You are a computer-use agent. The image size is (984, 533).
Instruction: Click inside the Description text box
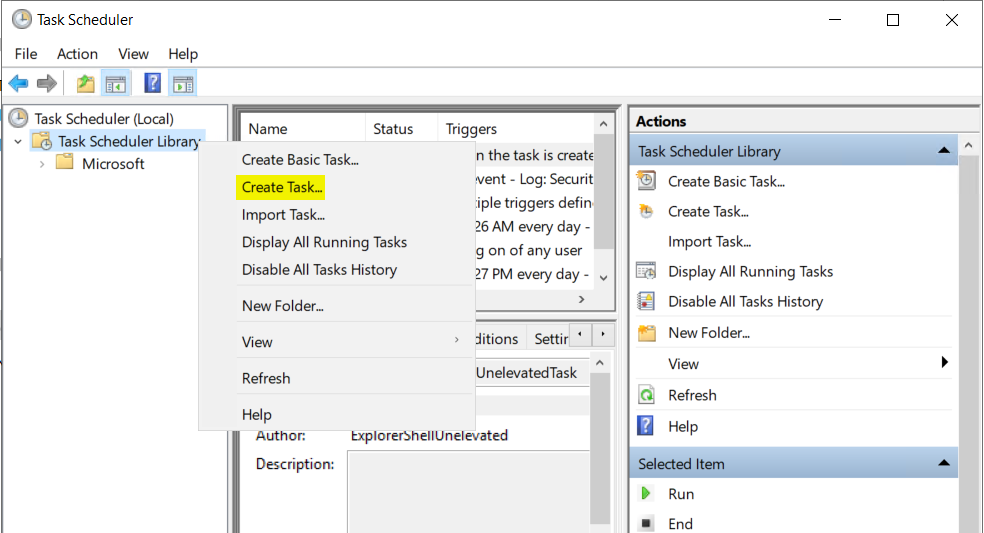(468, 492)
